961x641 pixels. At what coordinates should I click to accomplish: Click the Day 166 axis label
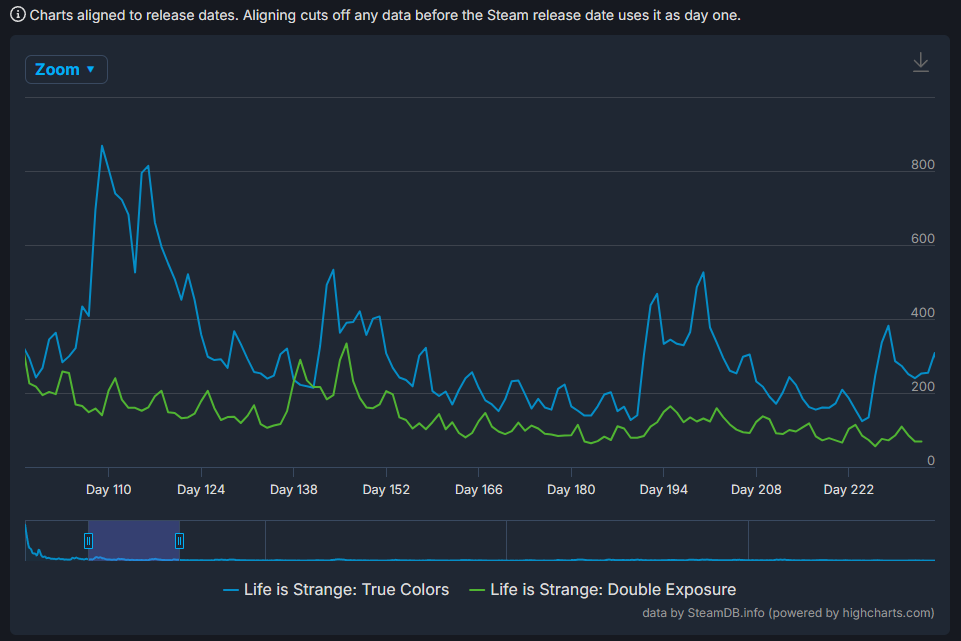[479, 490]
